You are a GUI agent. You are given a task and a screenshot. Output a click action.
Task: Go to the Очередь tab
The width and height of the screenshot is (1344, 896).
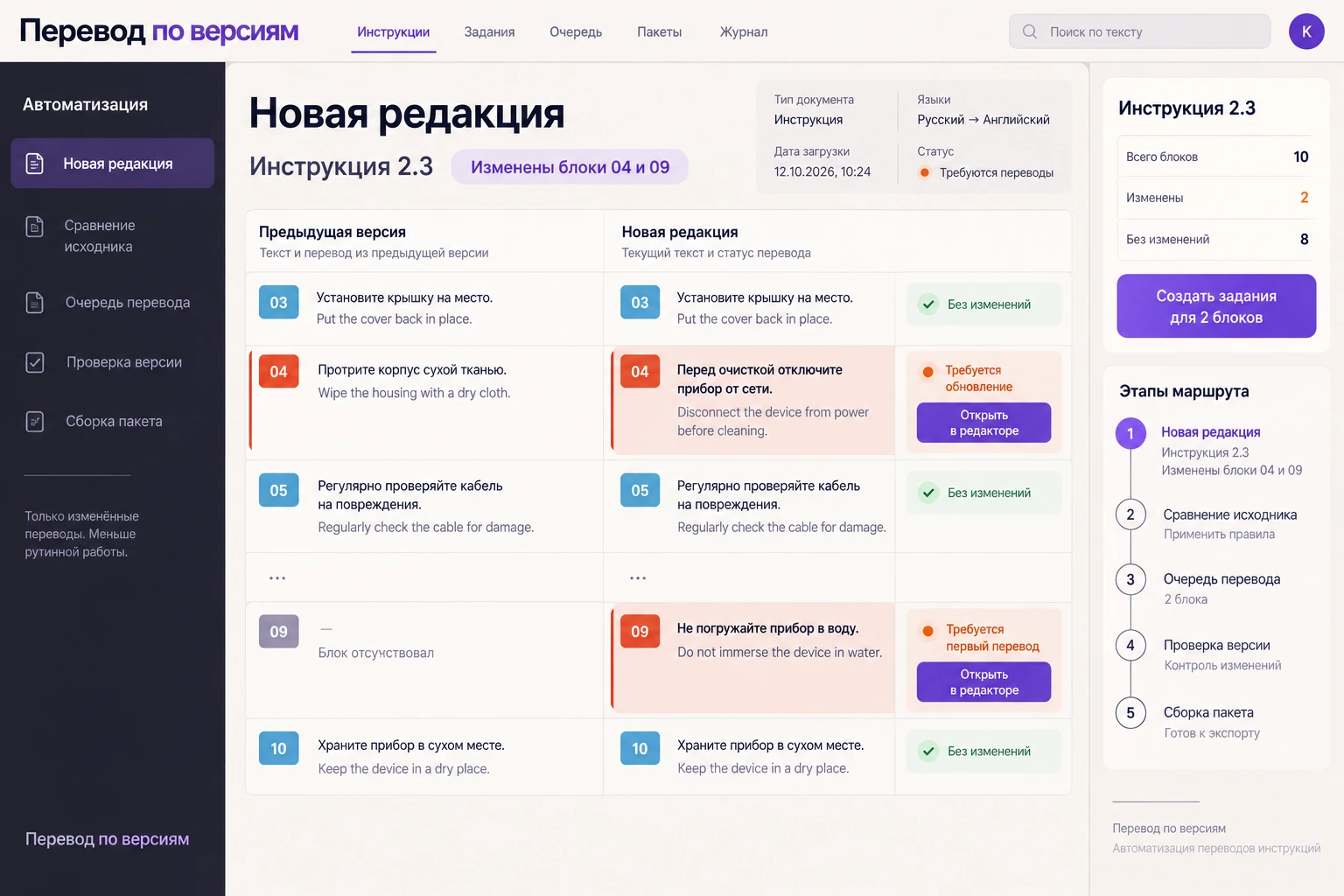pos(576,32)
